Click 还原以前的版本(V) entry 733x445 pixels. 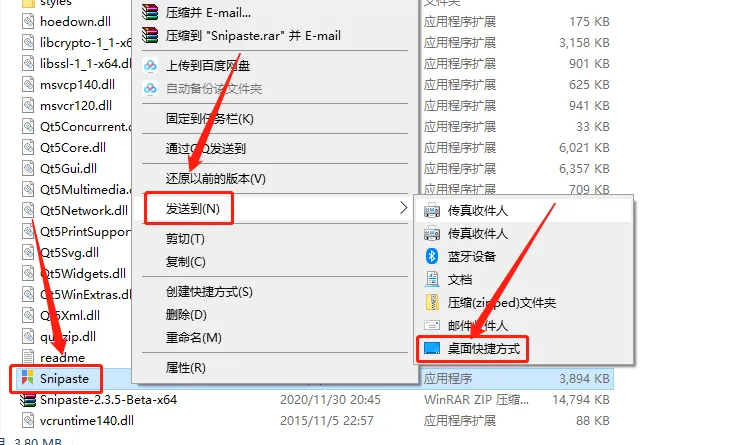click(216, 179)
